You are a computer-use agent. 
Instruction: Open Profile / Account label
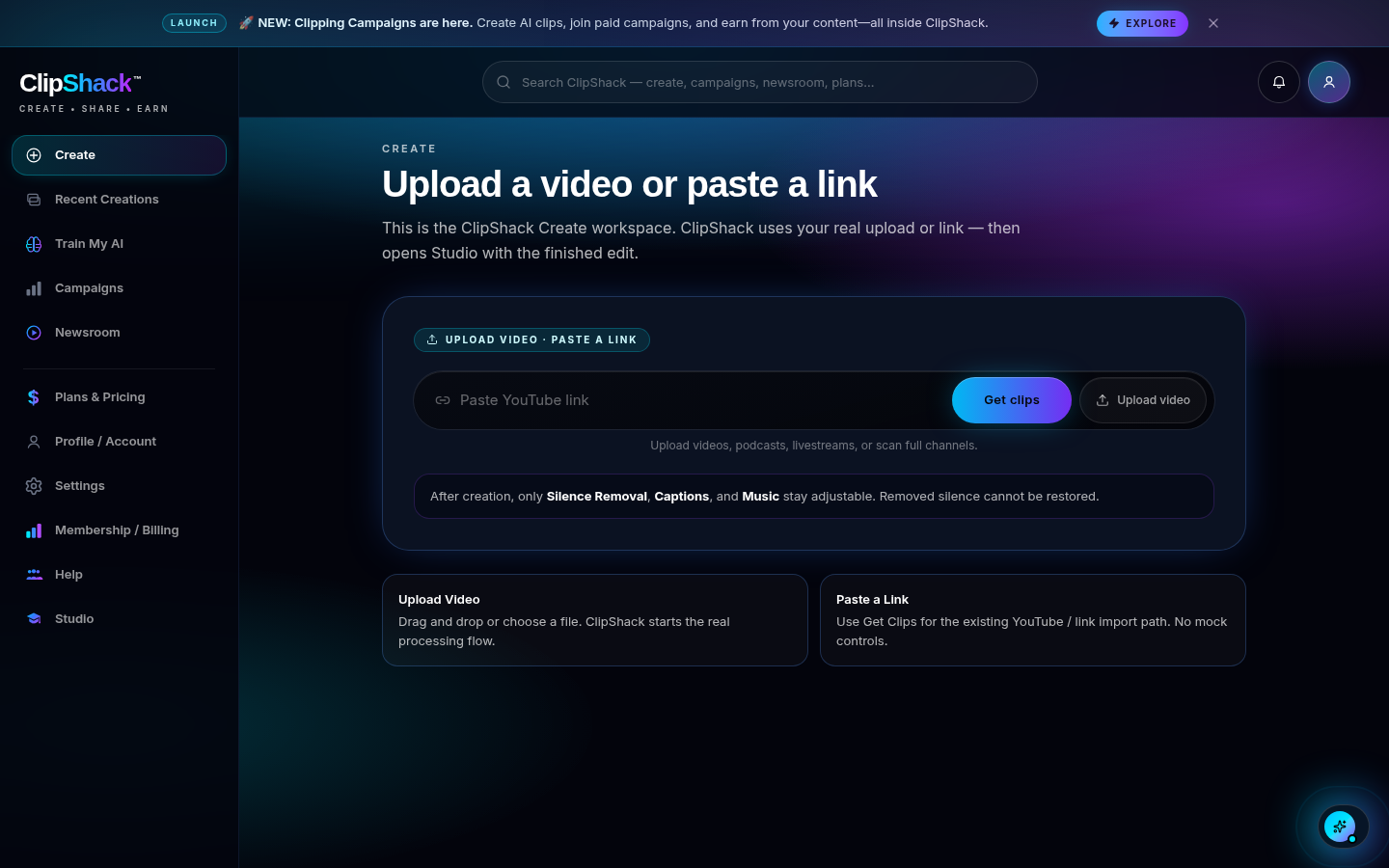coord(105,442)
